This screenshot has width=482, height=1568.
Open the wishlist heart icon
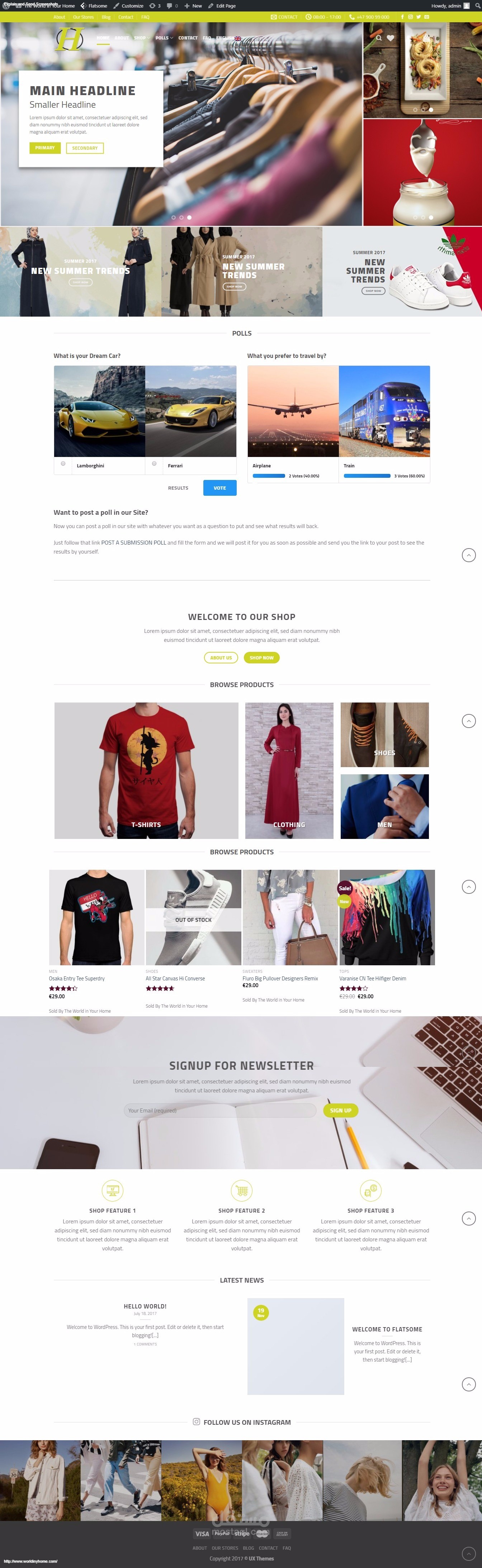click(390, 38)
